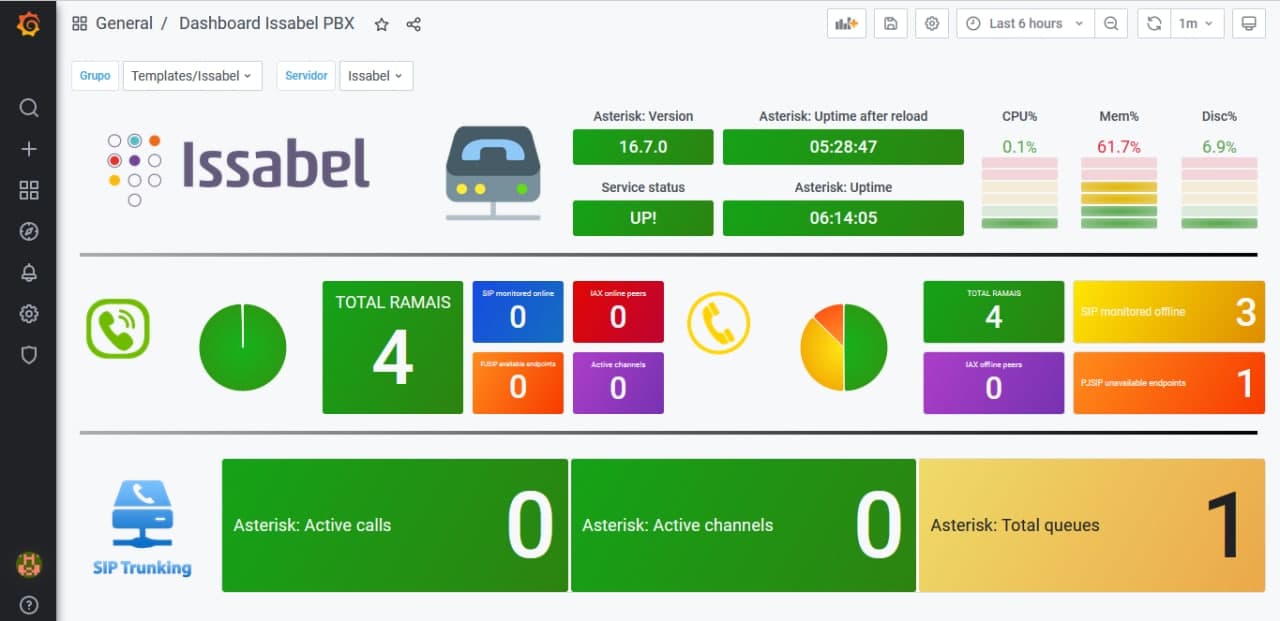Open the user profile avatar
Viewport: 1280px width, 621px height.
click(x=29, y=564)
